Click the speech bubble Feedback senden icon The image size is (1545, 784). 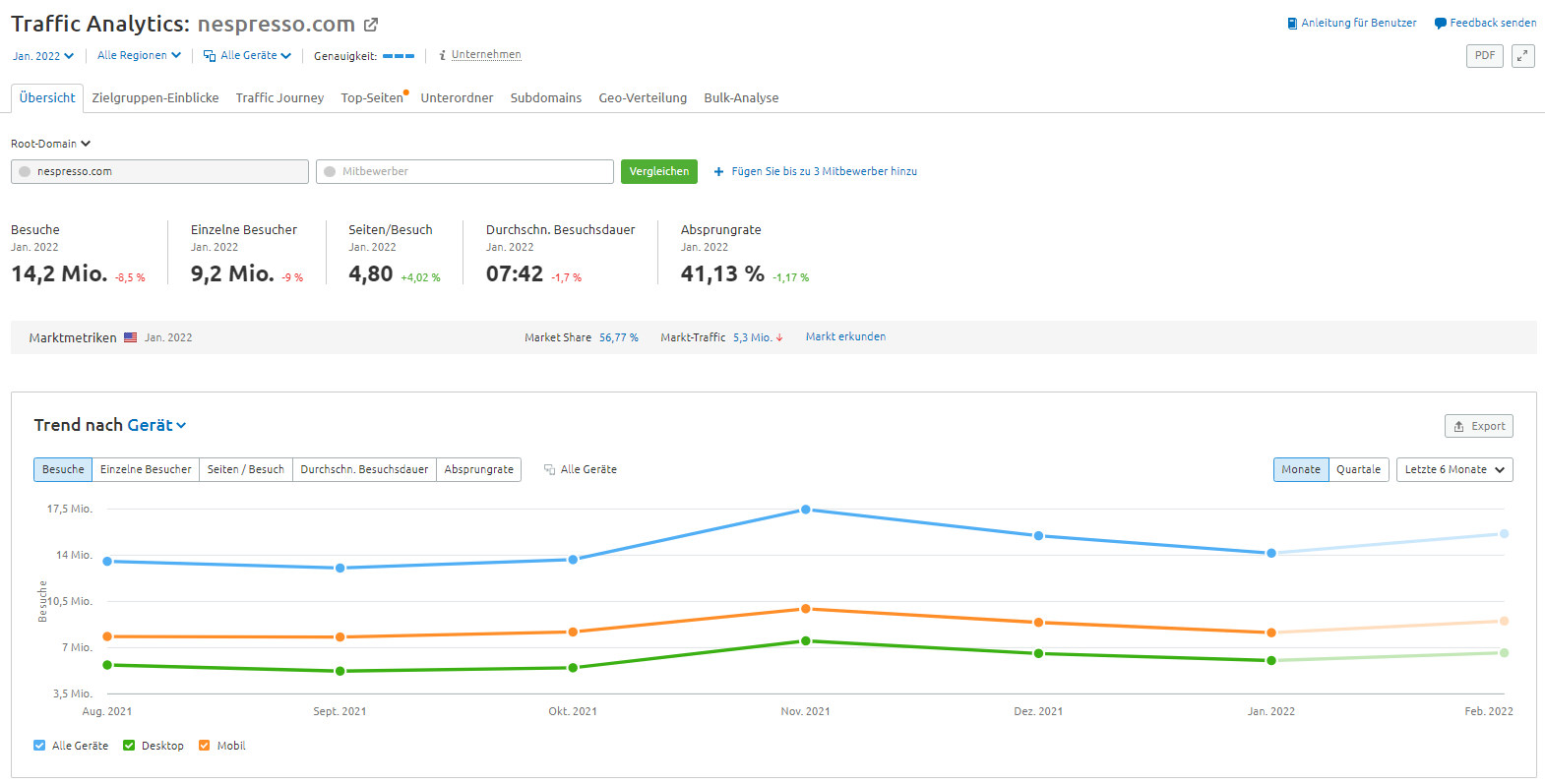[1440, 23]
